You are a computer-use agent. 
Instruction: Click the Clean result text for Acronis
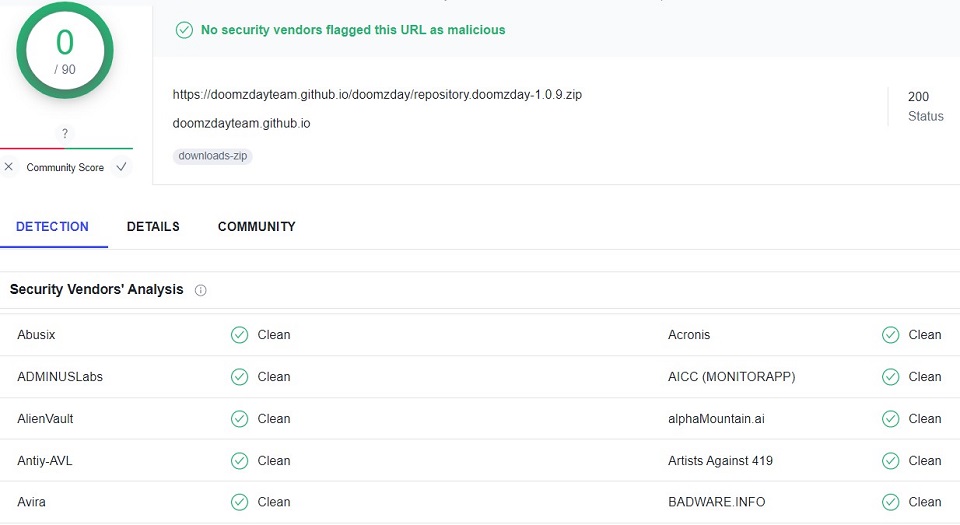tap(924, 335)
